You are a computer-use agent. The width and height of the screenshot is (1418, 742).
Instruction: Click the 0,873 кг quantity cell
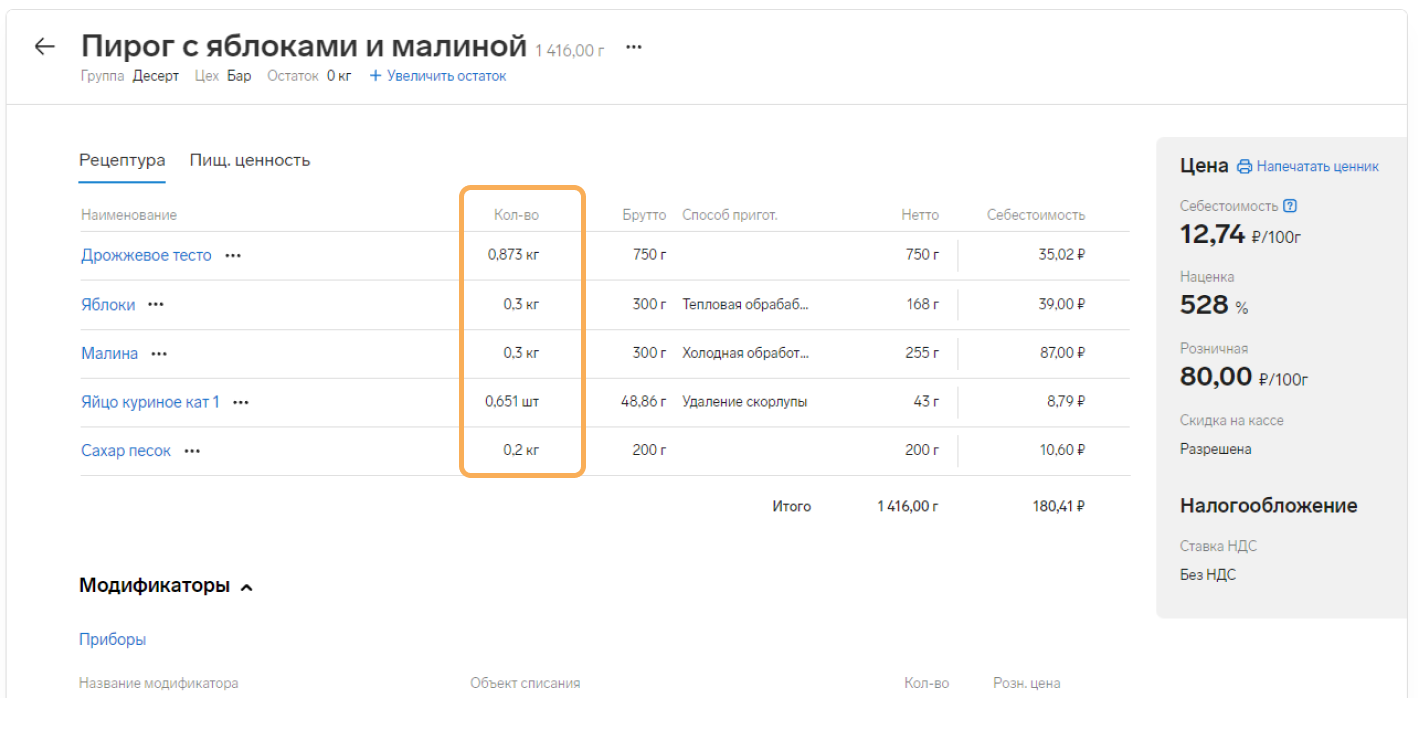(x=514, y=255)
